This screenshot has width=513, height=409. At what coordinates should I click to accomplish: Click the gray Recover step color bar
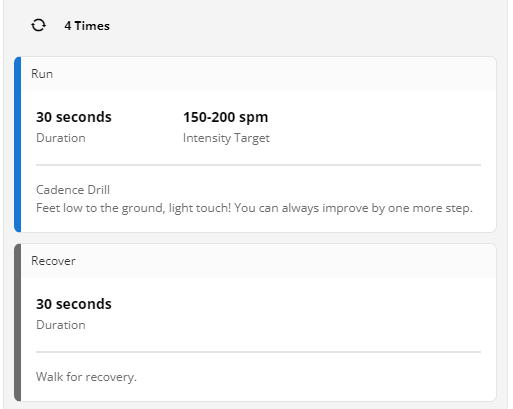18,322
